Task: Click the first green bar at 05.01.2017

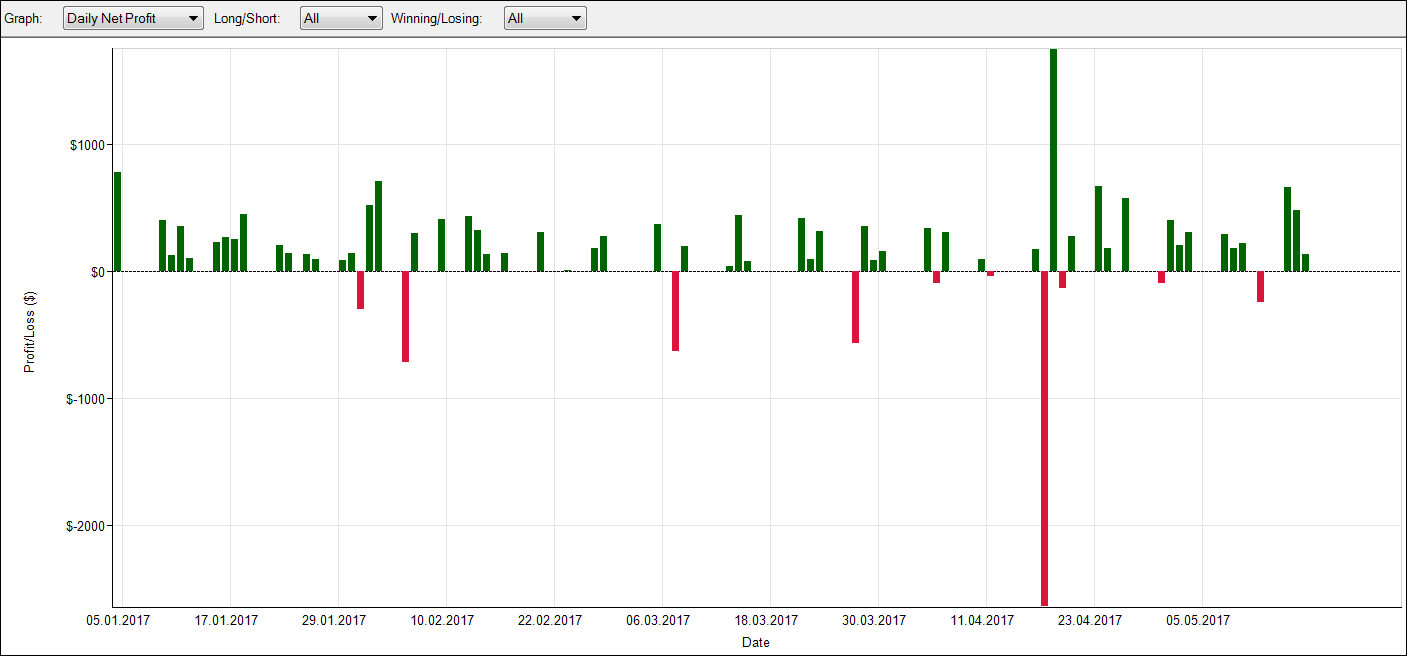Action: [117, 221]
